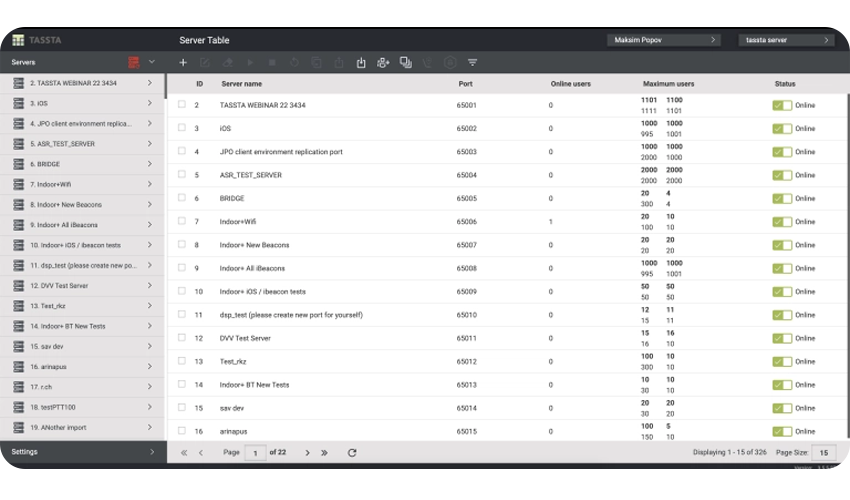Open 19. ANother import sidebar item
The height and width of the screenshot is (500, 850).
click(x=82, y=427)
